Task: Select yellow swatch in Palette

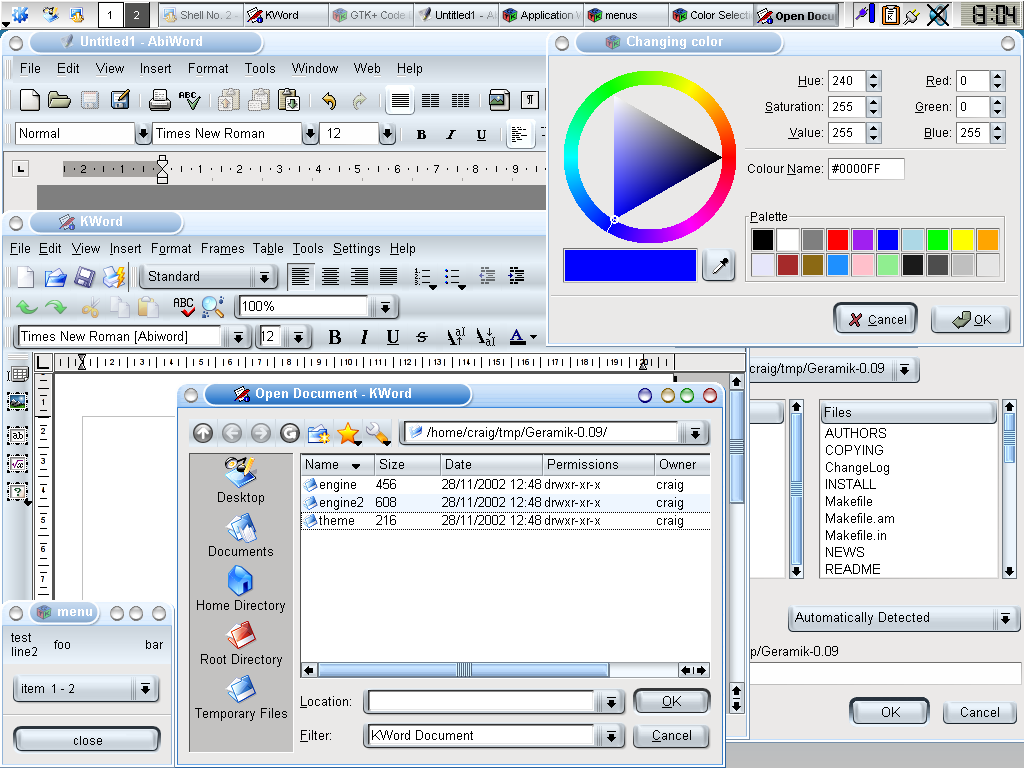Action: click(x=963, y=240)
